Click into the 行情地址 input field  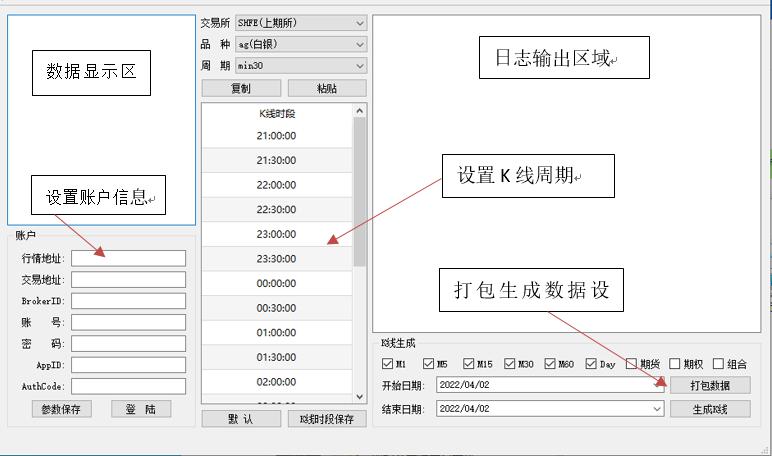point(128,258)
